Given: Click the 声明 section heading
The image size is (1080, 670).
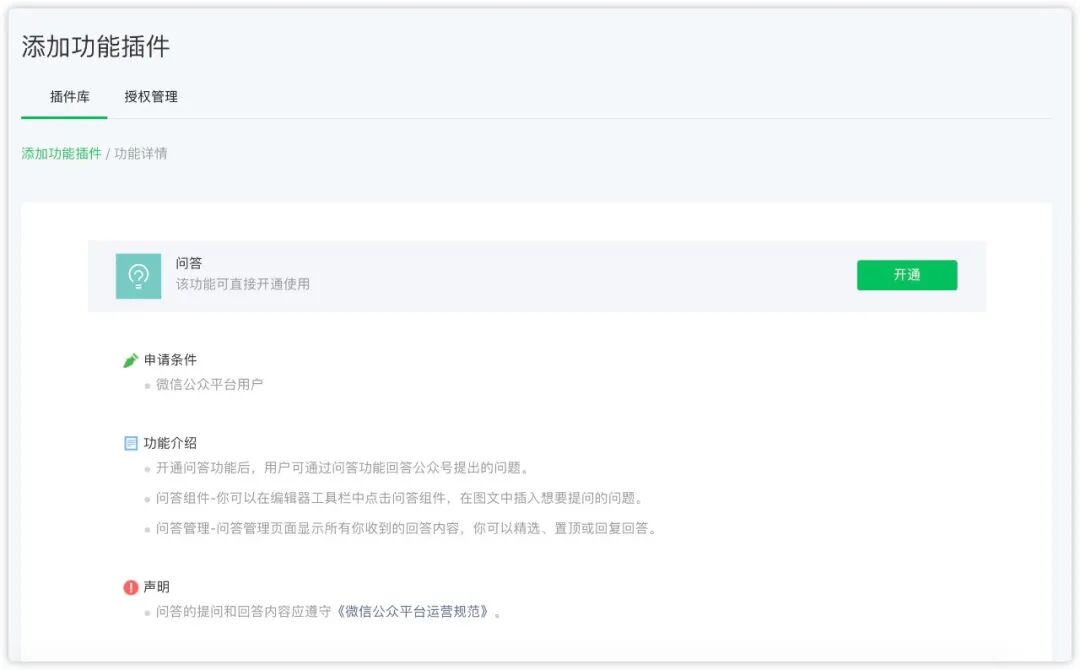Looking at the screenshot, I should 157,587.
